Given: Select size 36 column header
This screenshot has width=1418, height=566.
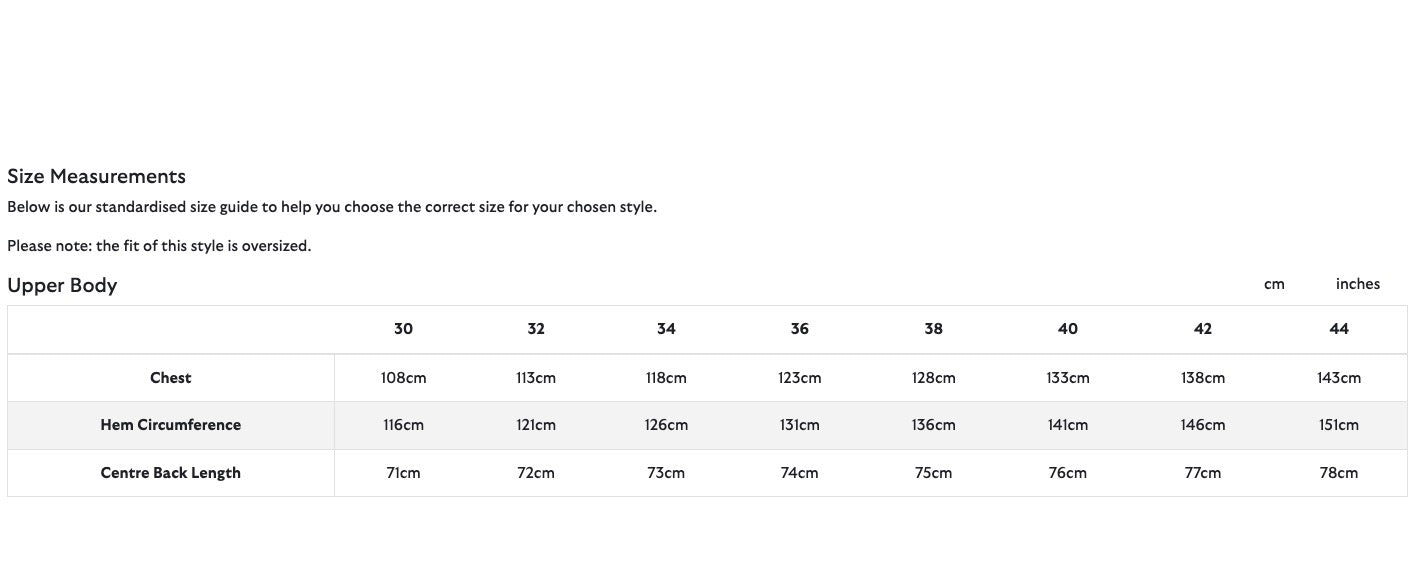Looking at the screenshot, I should tap(799, 329).
